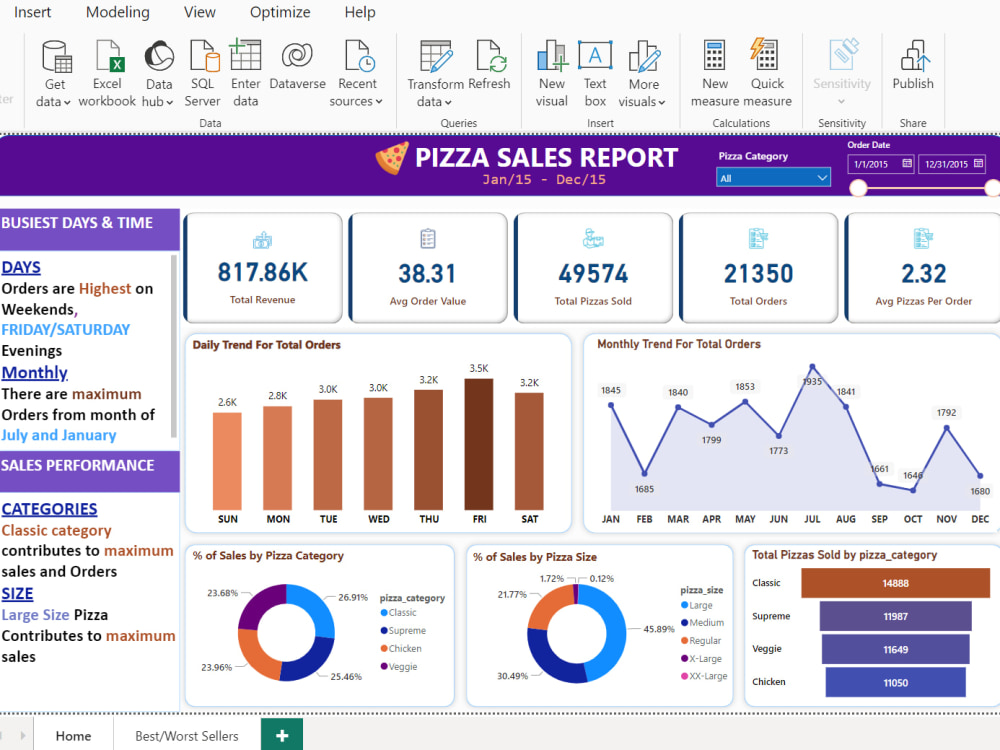1000x750 pixels.
Task: Insert a New visual
Action: (x=551, y=68)
